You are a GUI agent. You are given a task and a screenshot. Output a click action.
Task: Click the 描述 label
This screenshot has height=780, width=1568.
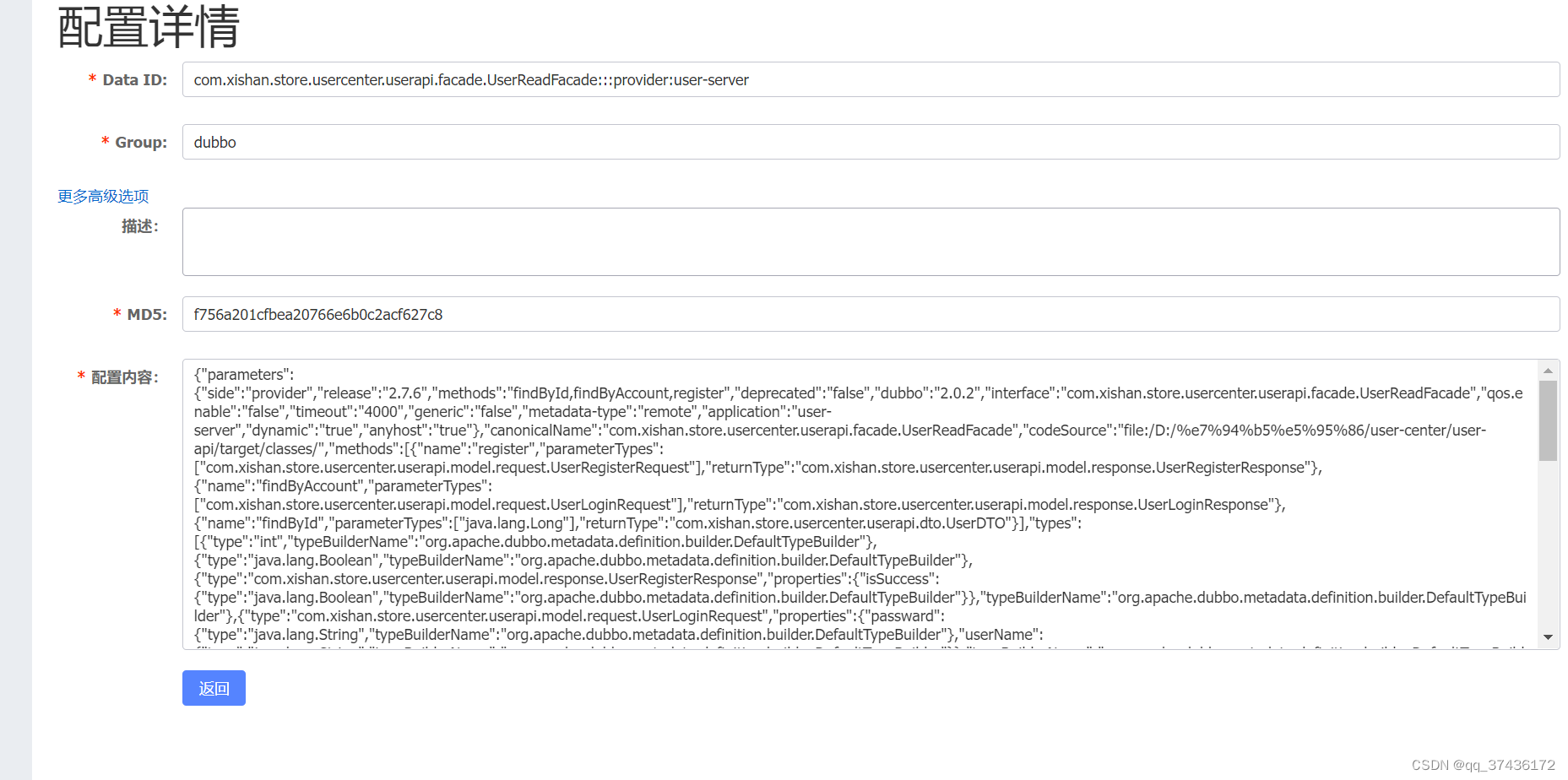coord(139,226)
